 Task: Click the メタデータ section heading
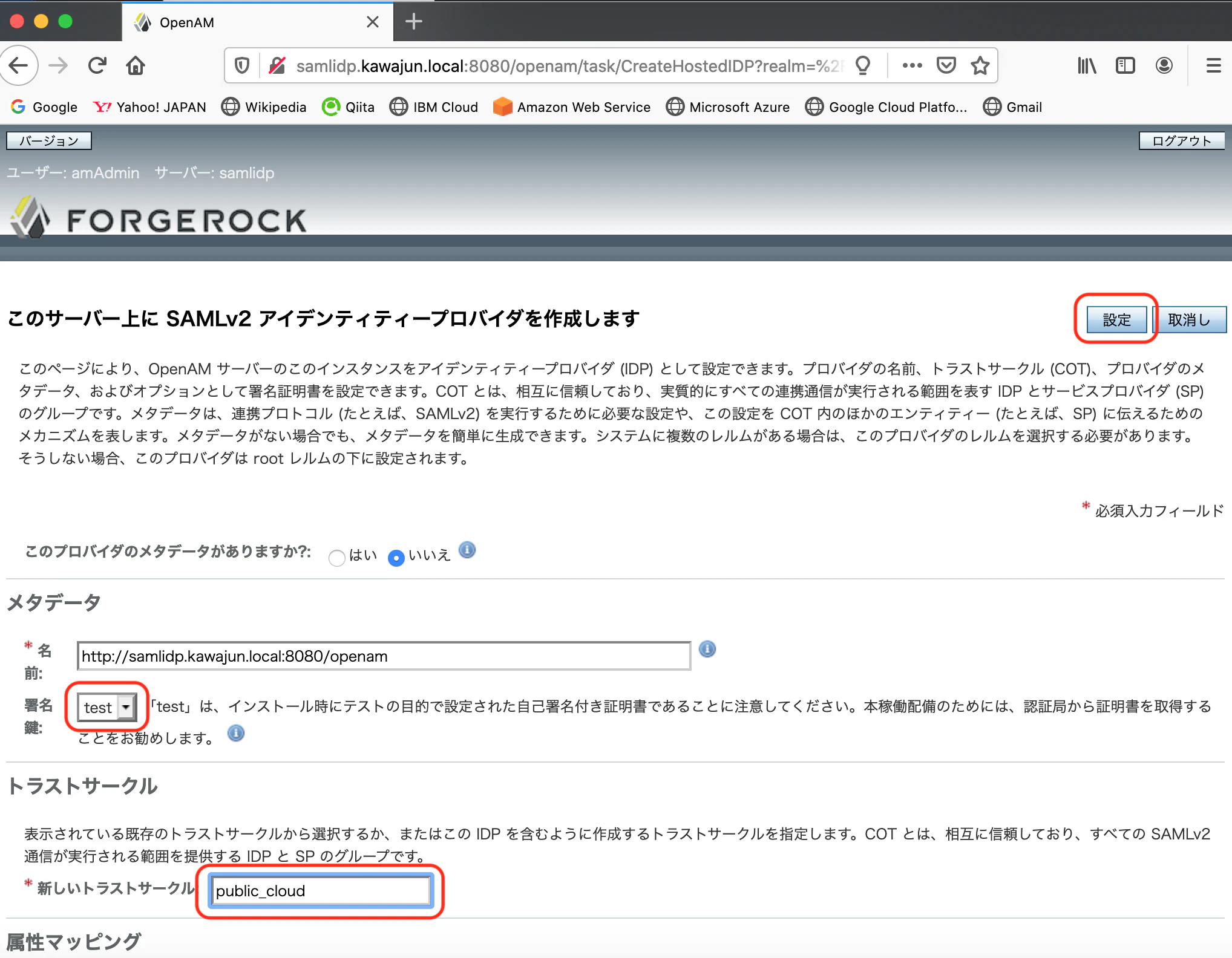(53, 602)
